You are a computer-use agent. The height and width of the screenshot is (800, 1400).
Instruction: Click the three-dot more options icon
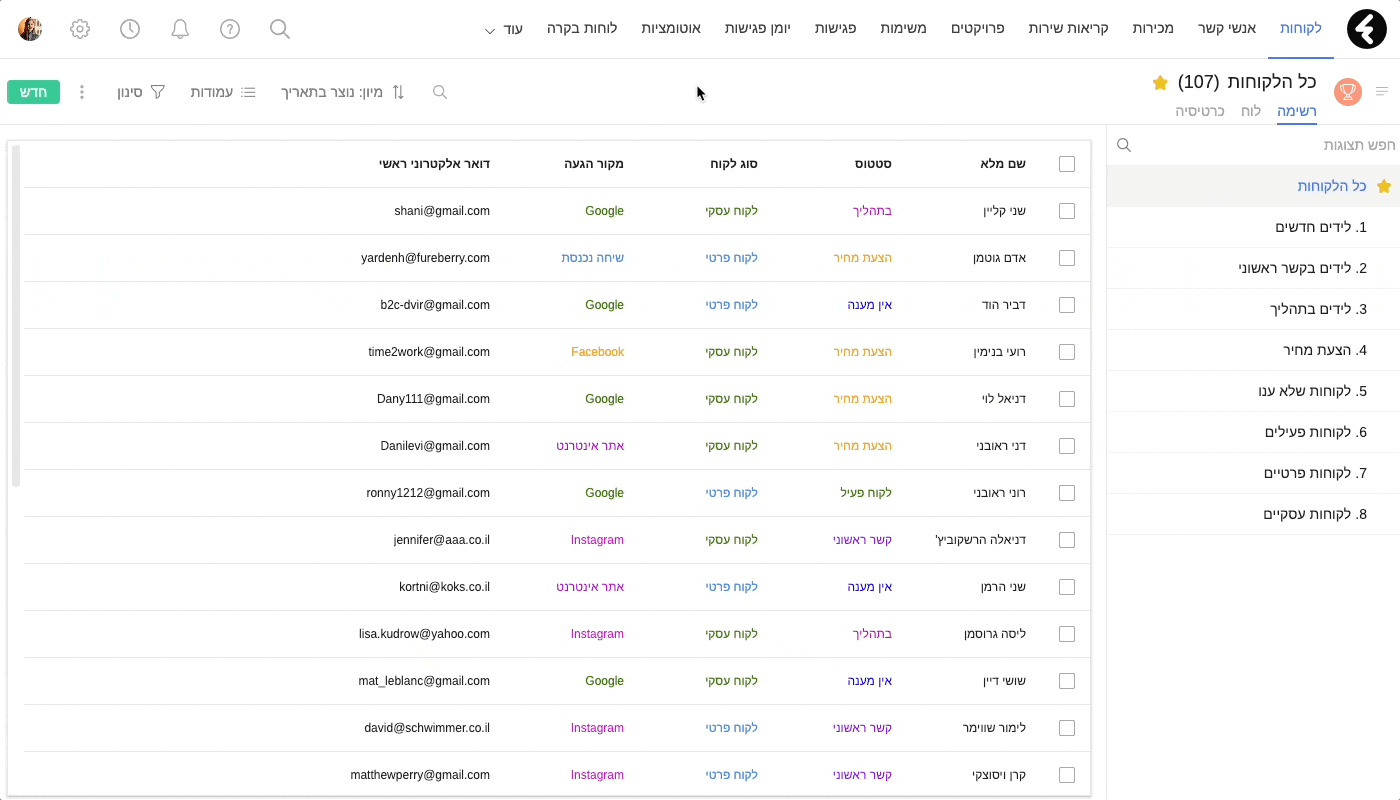tap(82, 92)
